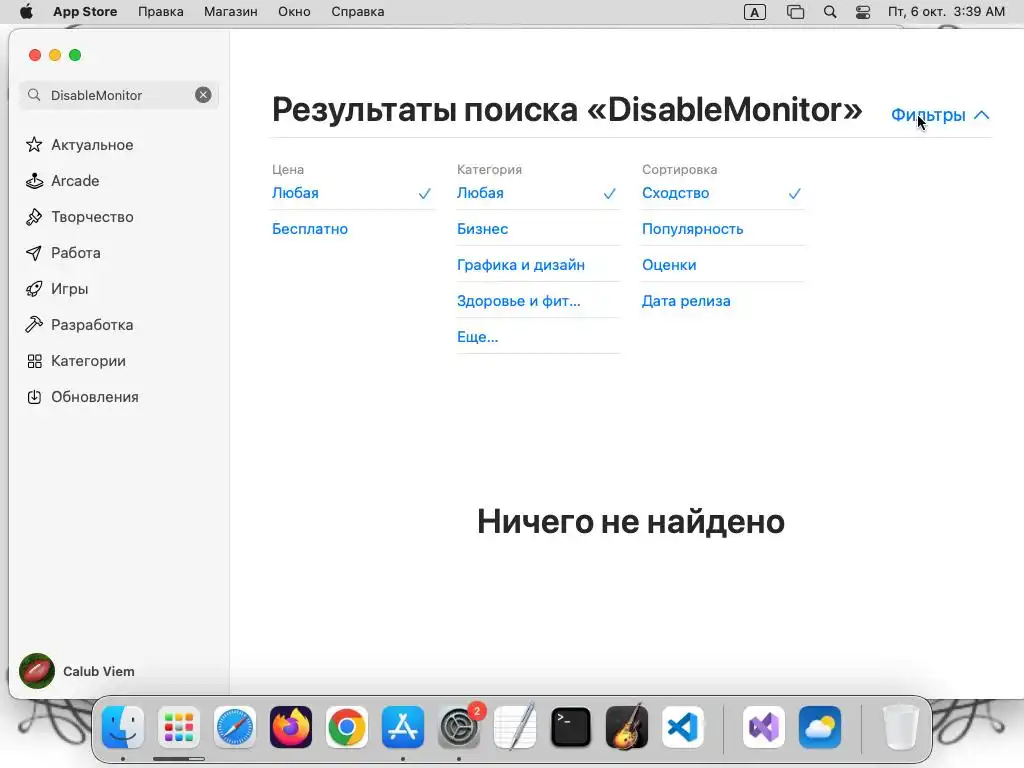Screen dimensions: 1024x768
Task: Launch Google Chrome from the Dock
Action: 347,727
